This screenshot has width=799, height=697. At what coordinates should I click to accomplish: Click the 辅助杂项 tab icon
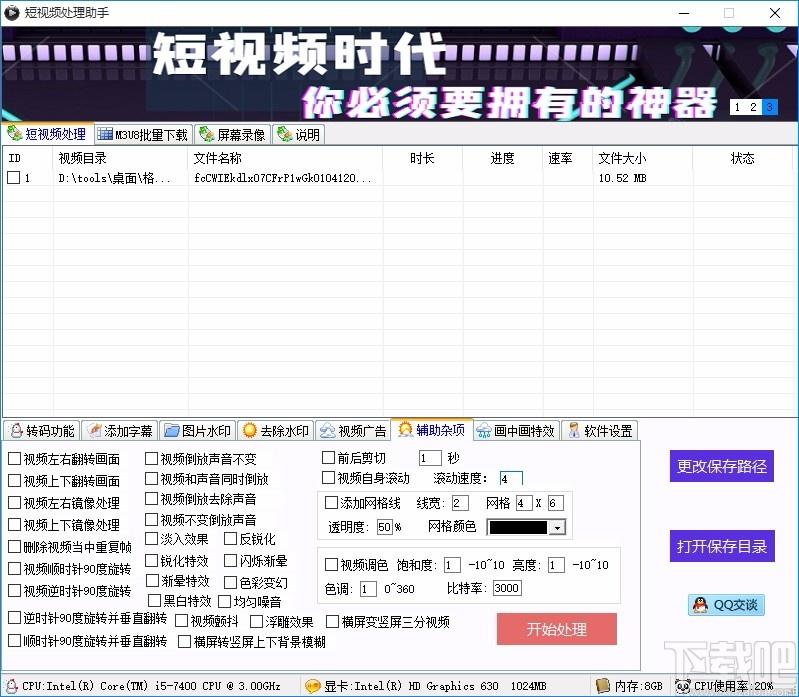tap(406, 430)
